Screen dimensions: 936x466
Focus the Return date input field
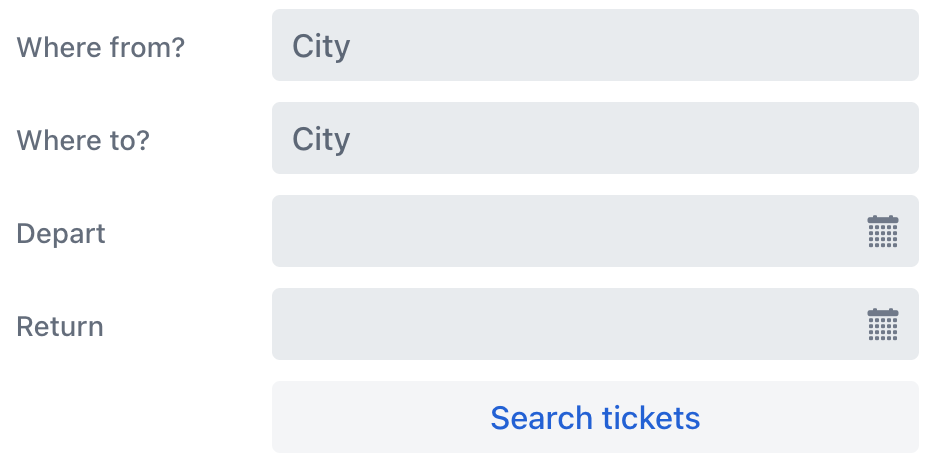click(560, 325)
